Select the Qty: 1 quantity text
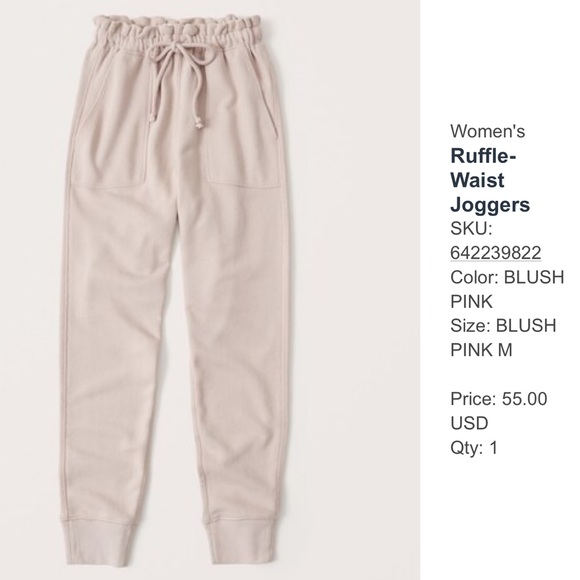 (x=474, y=448)
